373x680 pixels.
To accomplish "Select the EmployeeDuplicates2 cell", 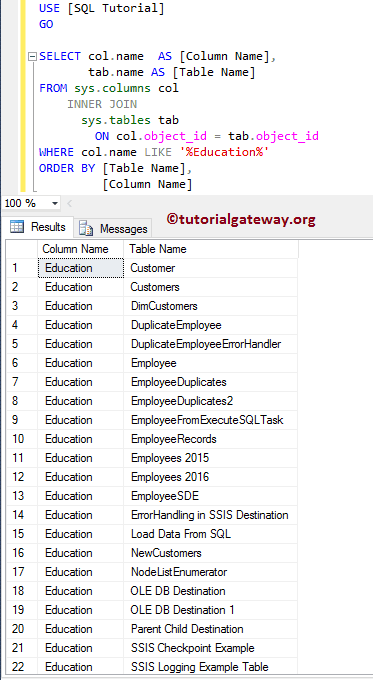I will (x=211, y=401).
